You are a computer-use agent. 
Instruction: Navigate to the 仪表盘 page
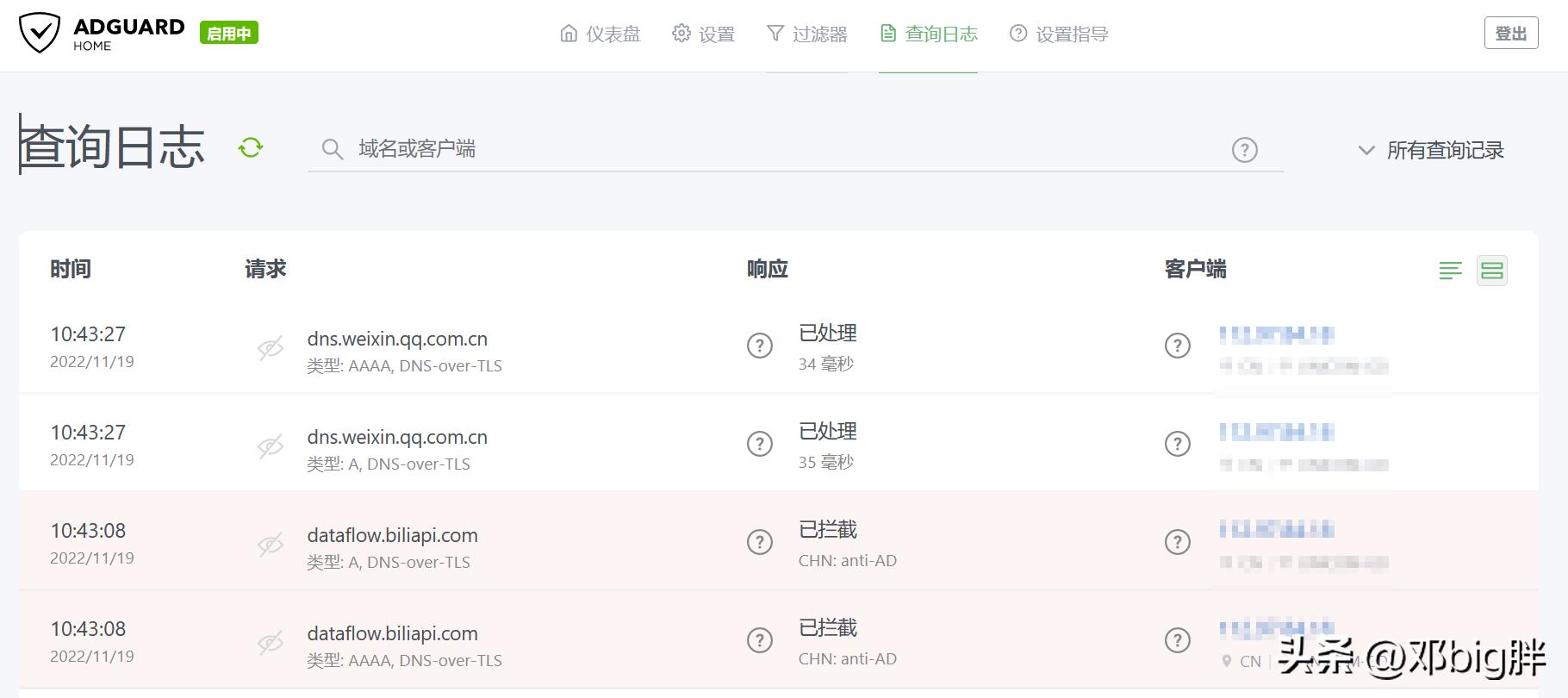[x=600, y=34]
